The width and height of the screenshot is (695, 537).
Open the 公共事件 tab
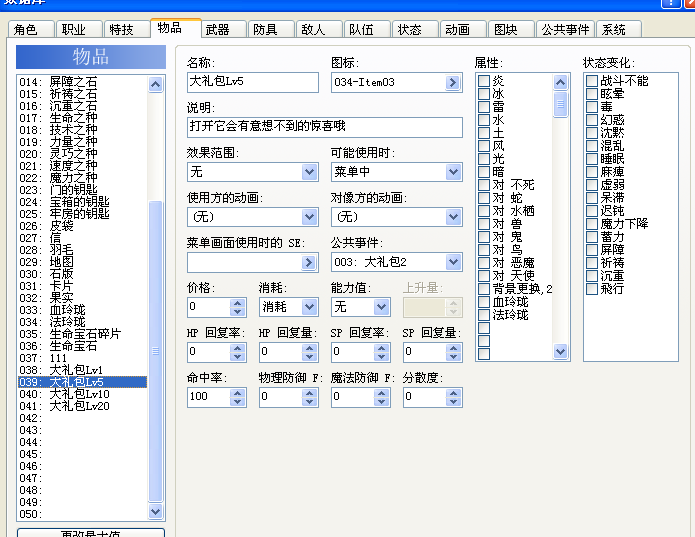coord(565,30)
